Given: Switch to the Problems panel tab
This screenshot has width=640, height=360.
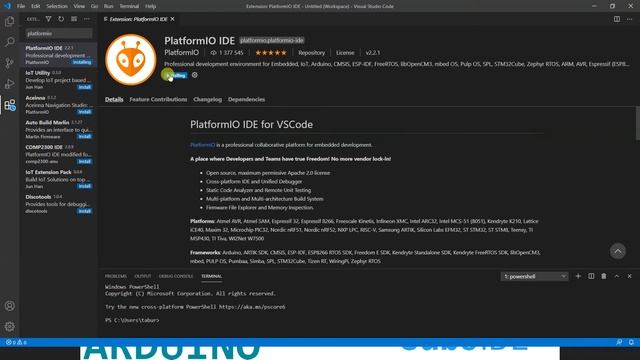Looking at the screenshot, I should [116, 276].
